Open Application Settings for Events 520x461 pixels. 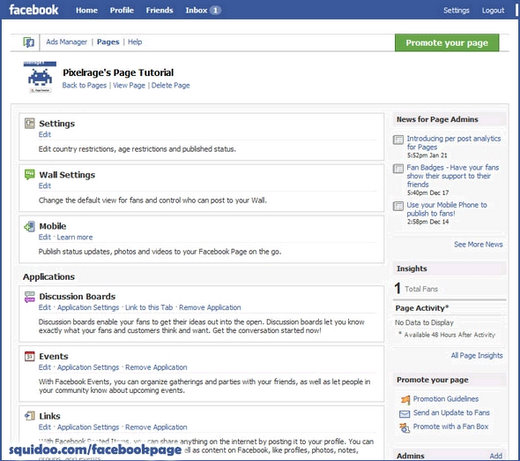(88, 367)
